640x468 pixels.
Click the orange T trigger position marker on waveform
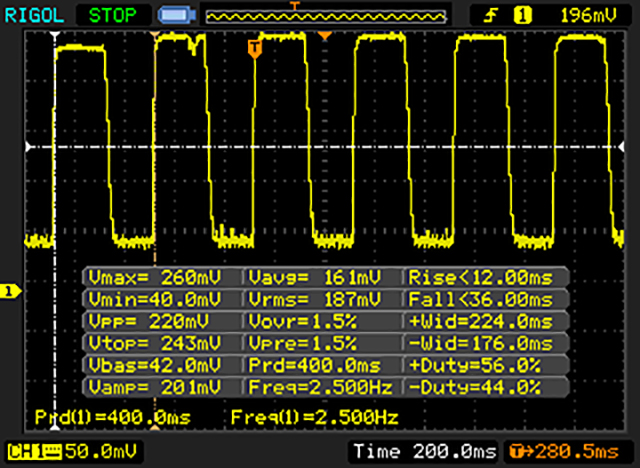click(x=255, y=49)
